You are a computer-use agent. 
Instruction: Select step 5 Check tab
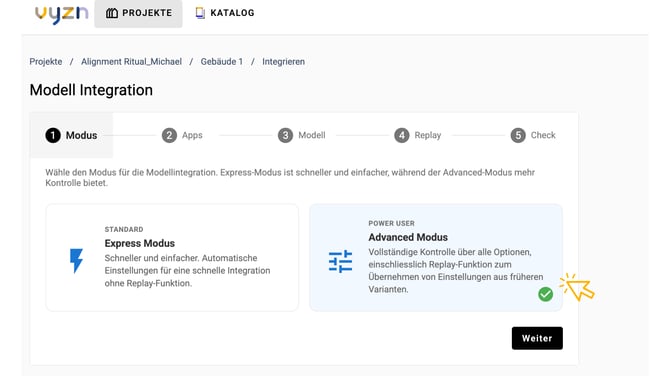tap(533, 135)
